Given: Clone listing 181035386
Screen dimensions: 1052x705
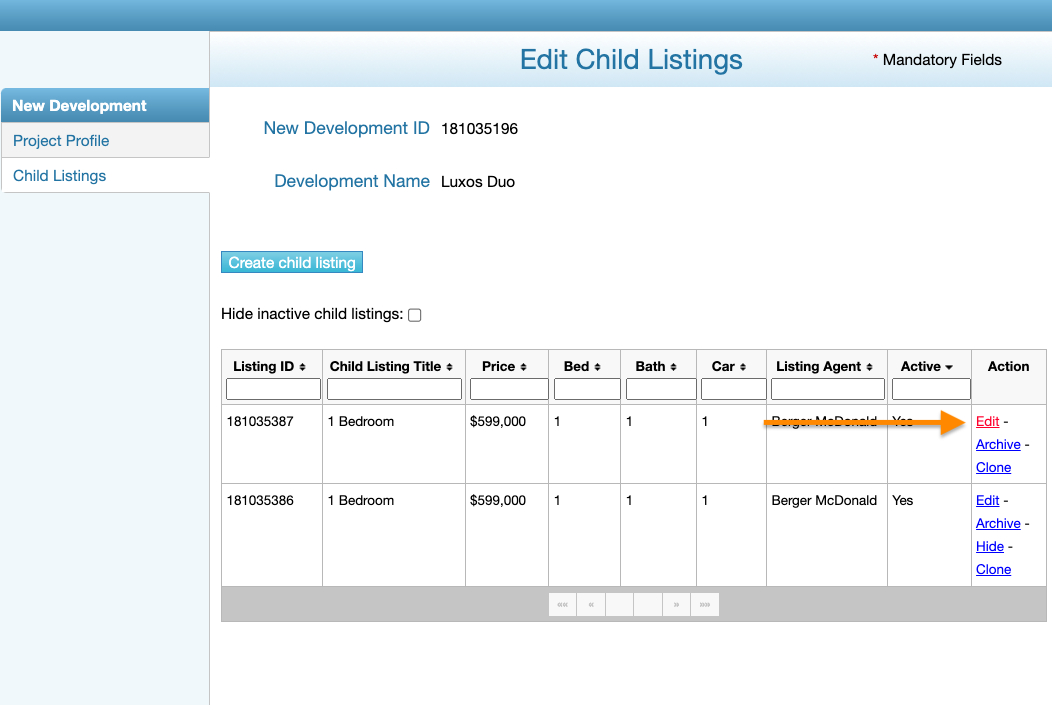Looking at the screenshot, I should [993, 569].
